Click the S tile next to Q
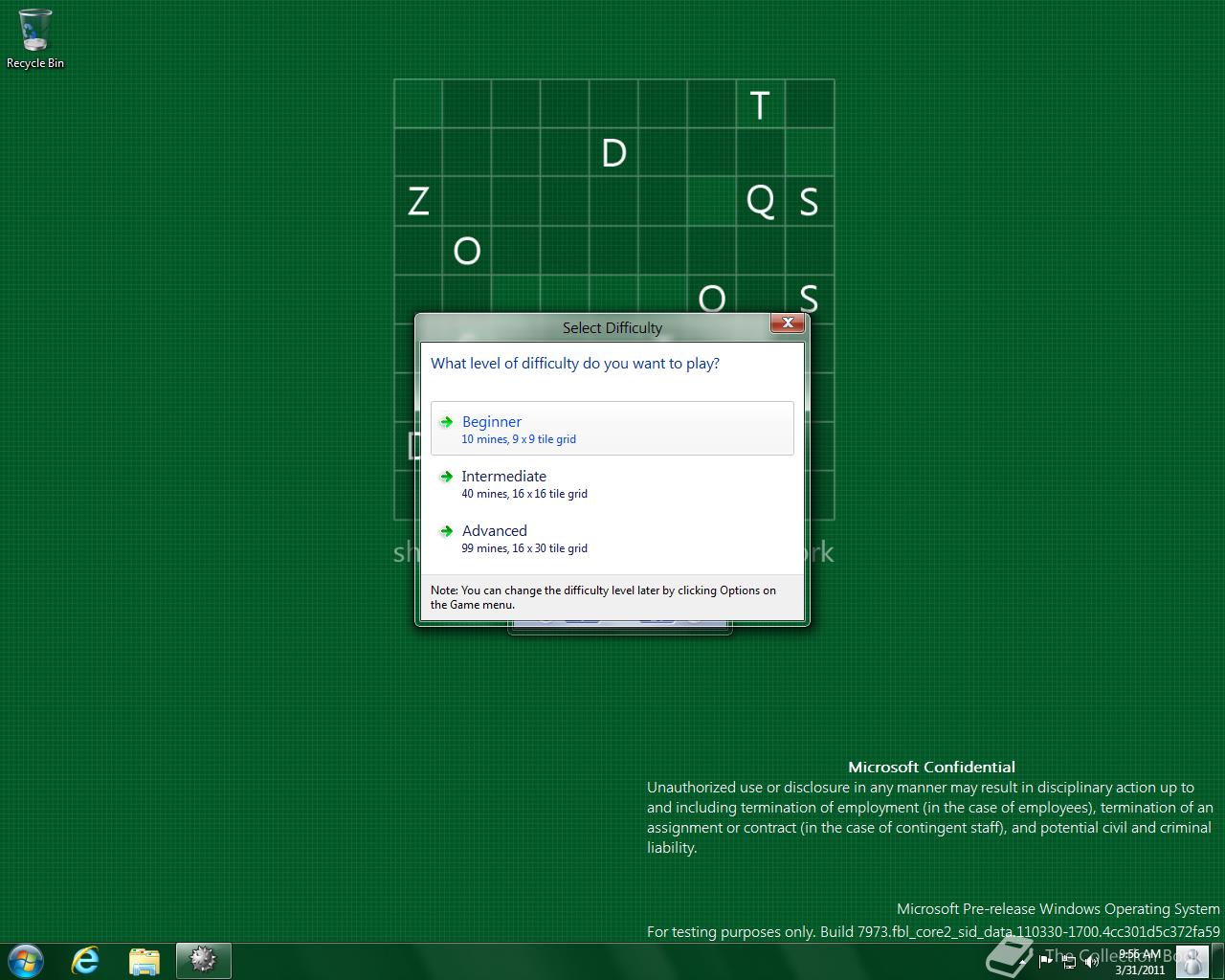Image resolution: width=1225 pixels, height=980 pixels. coord(809,202)
